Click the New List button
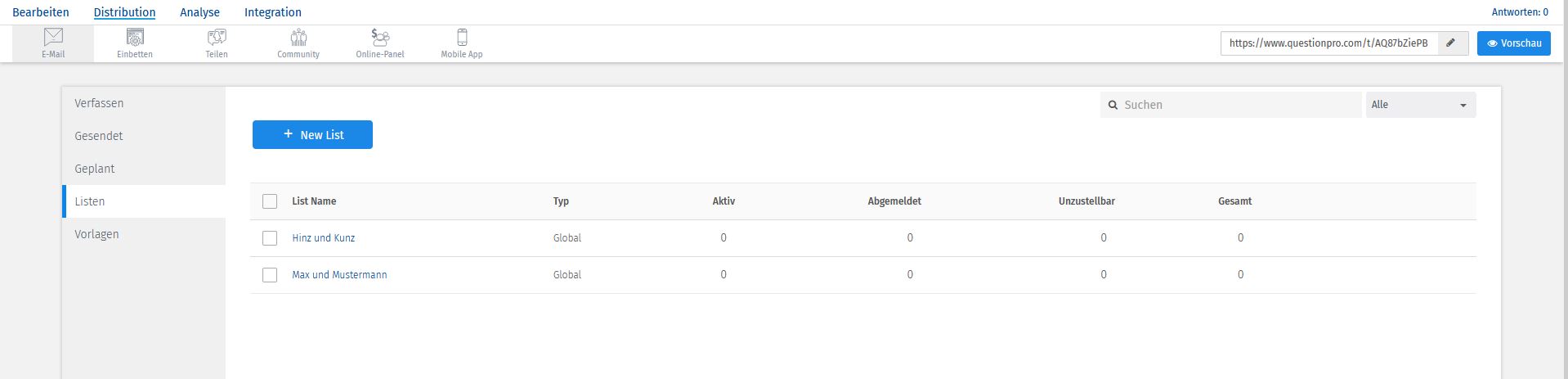 pos(312,135)
